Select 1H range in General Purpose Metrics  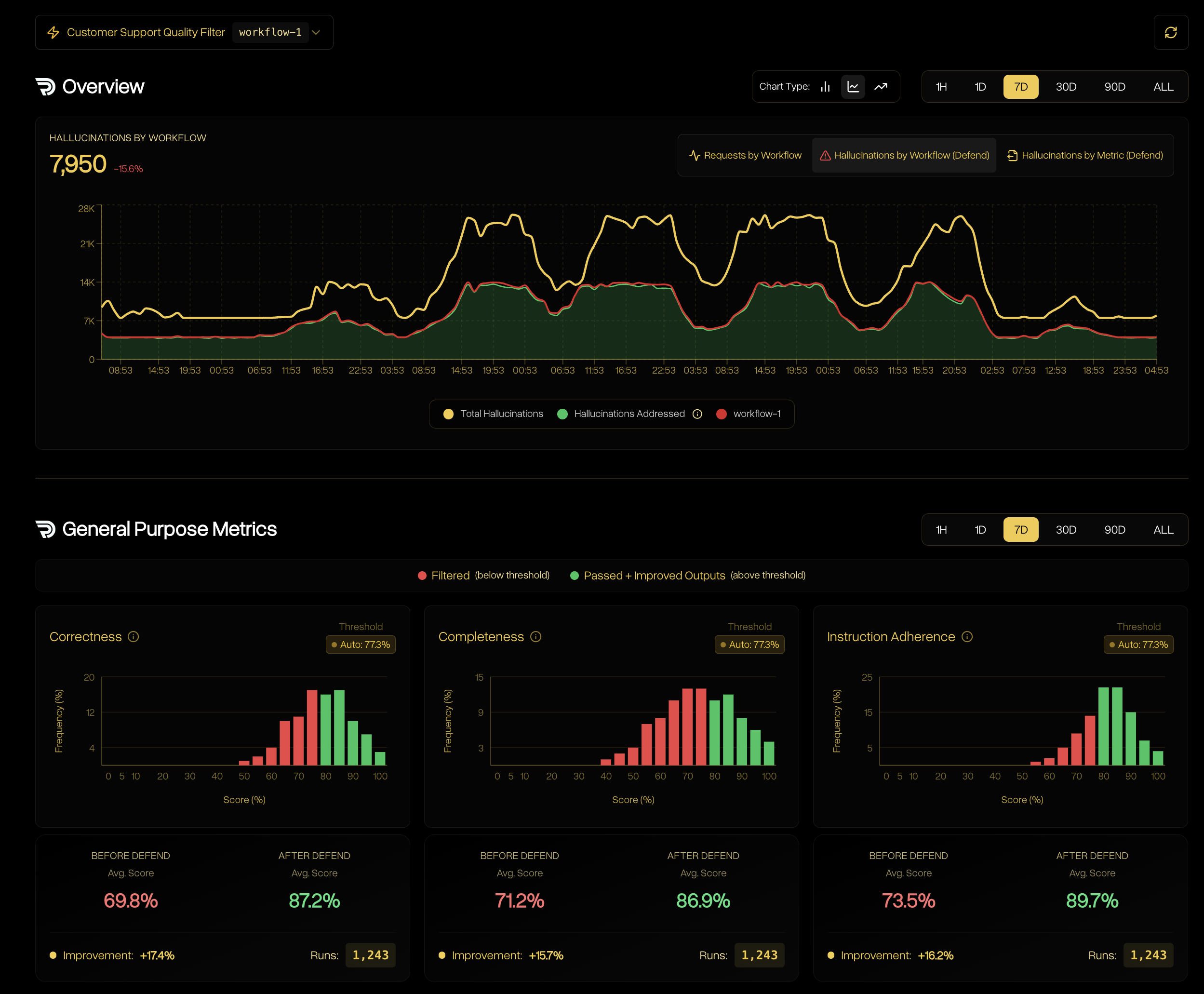click(941, 530)
